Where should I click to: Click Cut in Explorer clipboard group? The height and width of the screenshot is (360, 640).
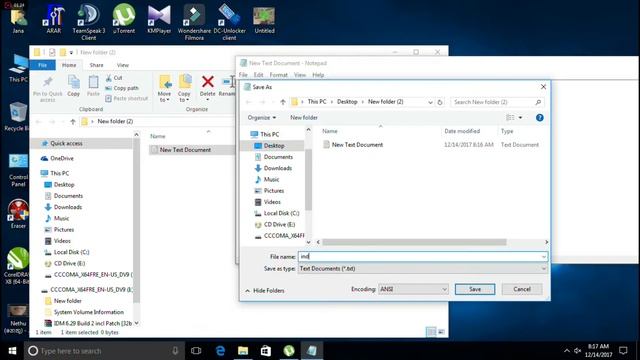click(x=114, y=78)
